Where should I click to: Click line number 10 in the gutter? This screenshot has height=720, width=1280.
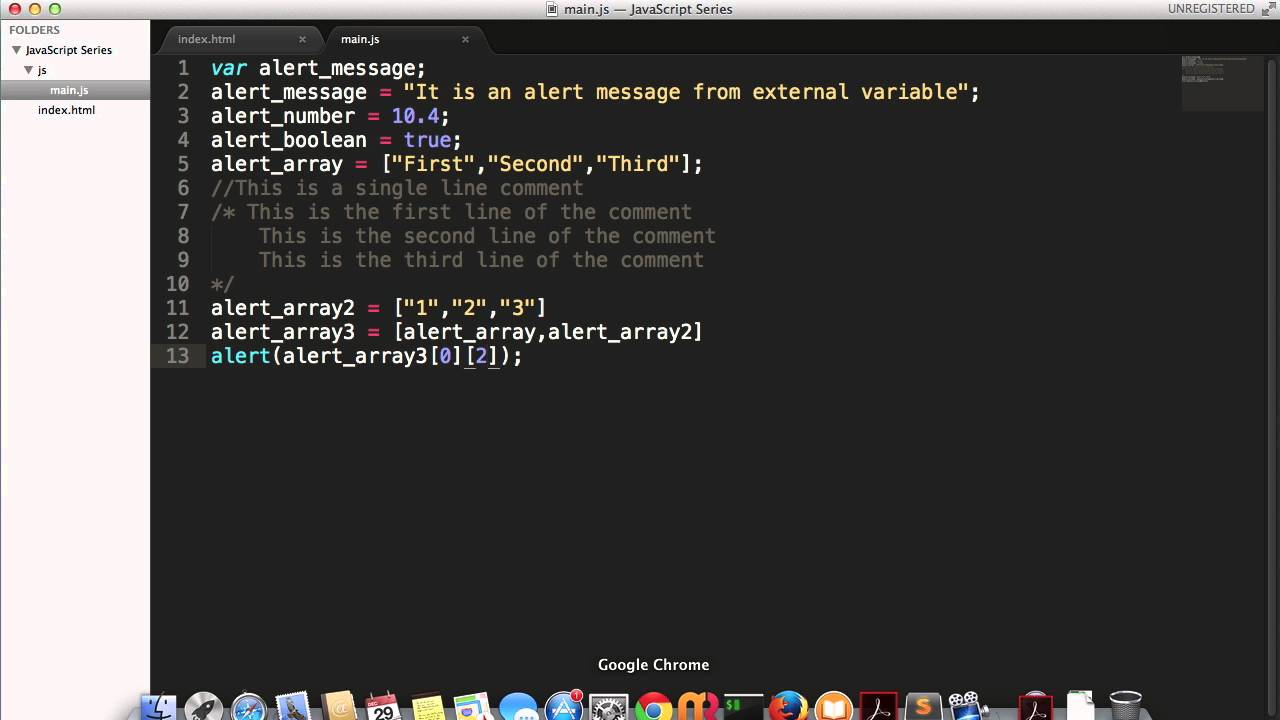177,284
